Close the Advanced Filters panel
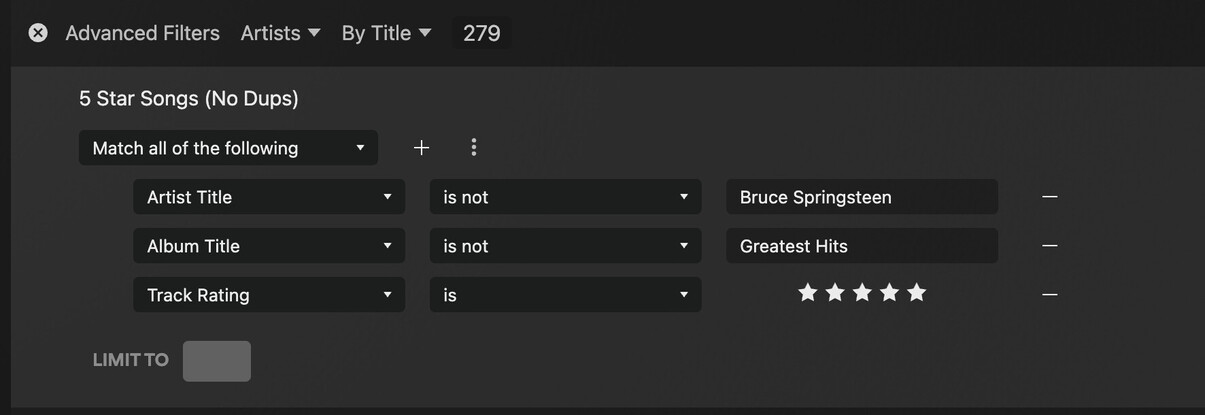Image resolution: width=1205 pixels, height=415 pixels. (38, 33)
